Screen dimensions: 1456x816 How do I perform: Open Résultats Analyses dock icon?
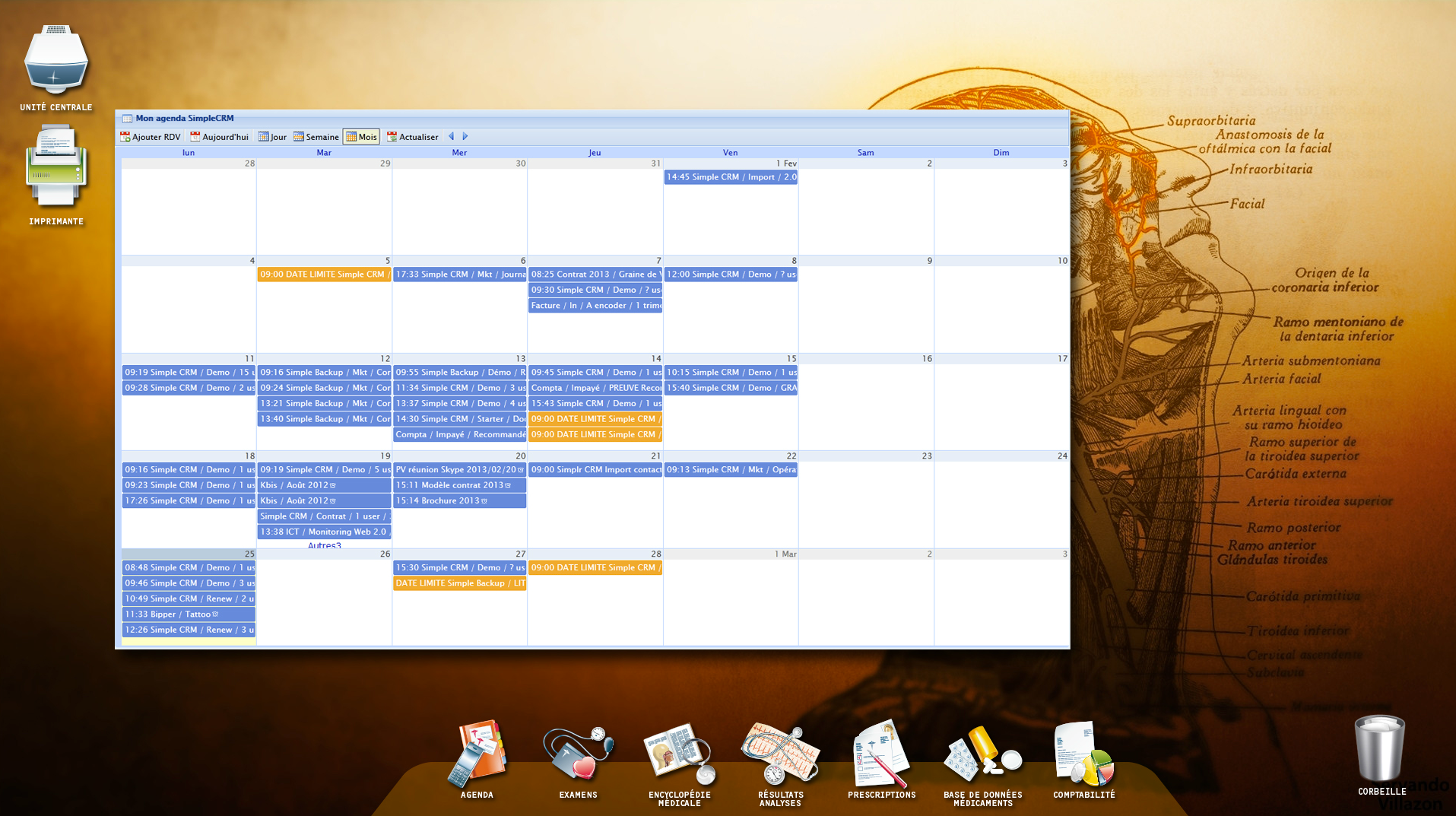pyautogui.click(x=780, y=764)
